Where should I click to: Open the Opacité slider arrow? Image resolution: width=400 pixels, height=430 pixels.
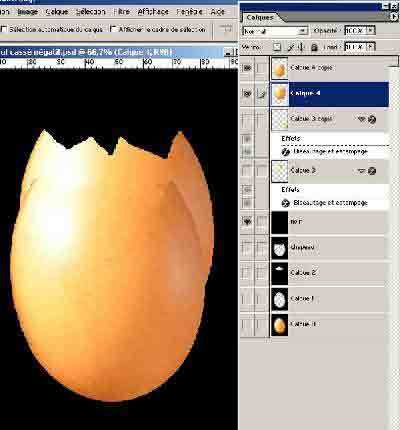pos(370,30)
